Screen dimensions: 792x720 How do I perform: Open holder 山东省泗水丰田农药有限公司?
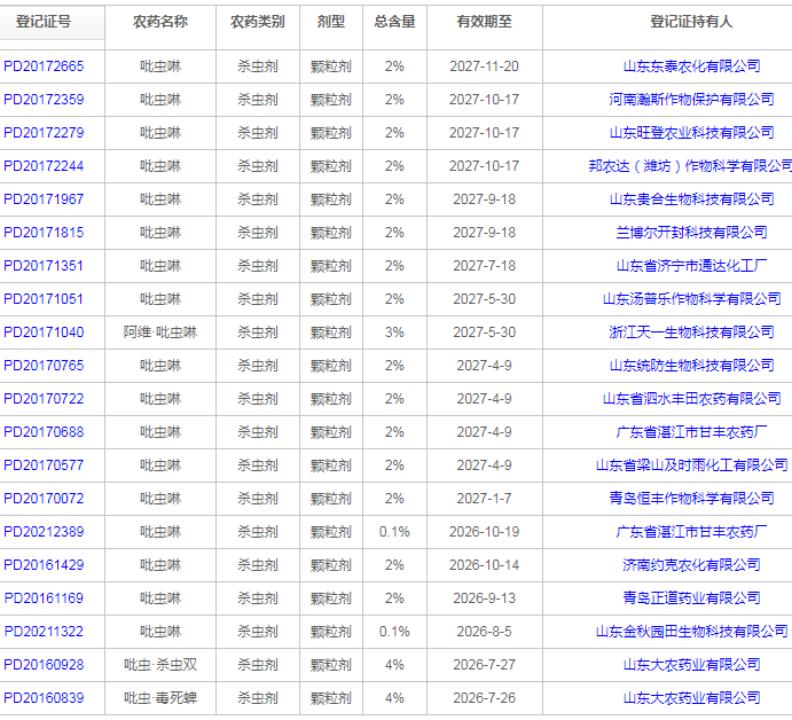pyautogui.click(x=691, y=399)
